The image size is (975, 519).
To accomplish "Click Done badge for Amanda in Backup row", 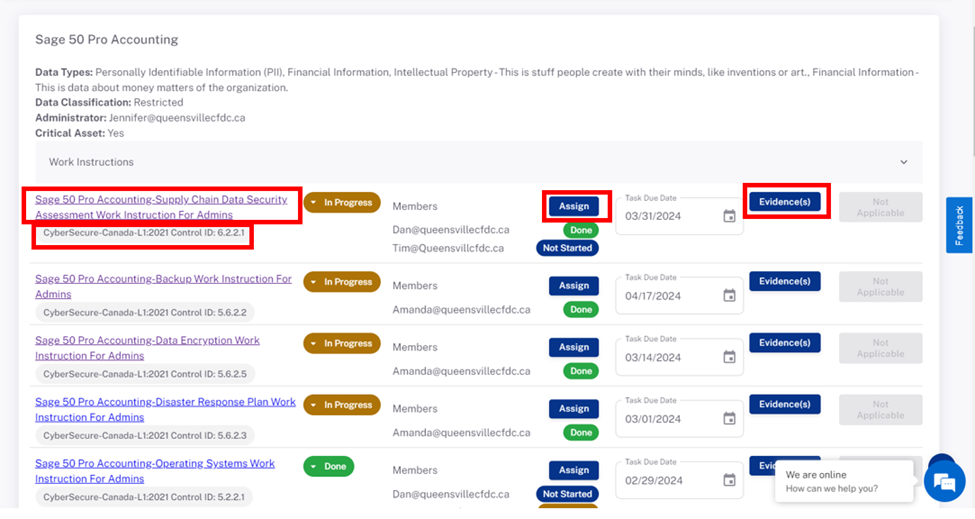I will [581, 310].
